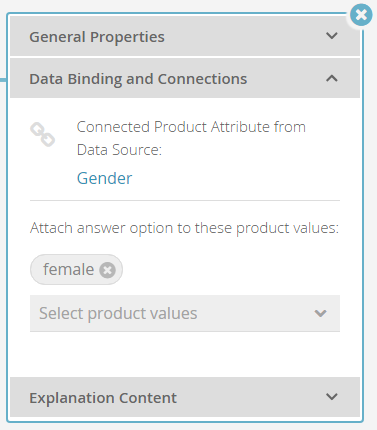Close the properties panel with X icon
The width and height of the screenshot is (377, 430).
361,15
